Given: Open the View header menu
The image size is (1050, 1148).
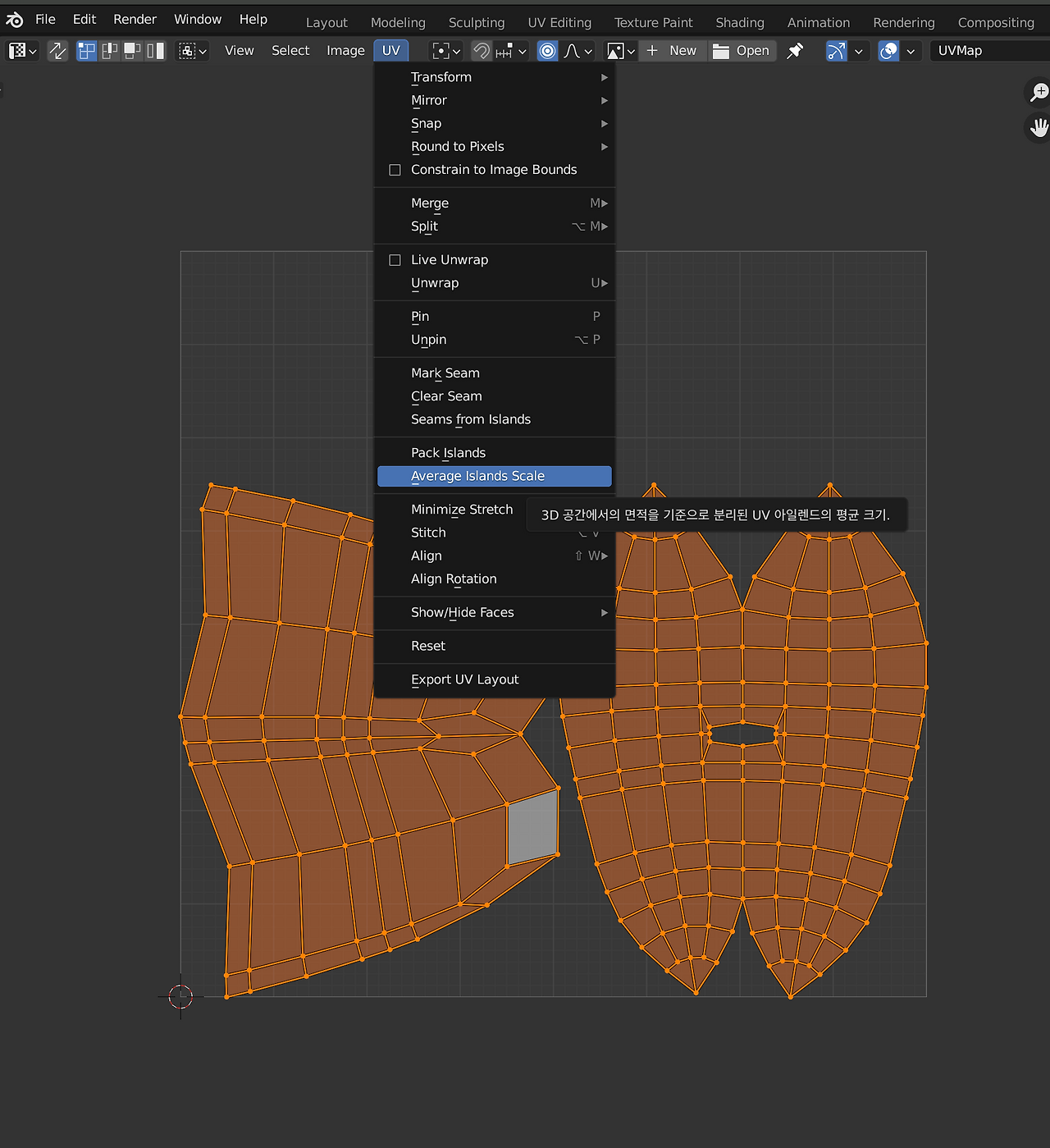Looking at the screenshot, I should point(240,51).
